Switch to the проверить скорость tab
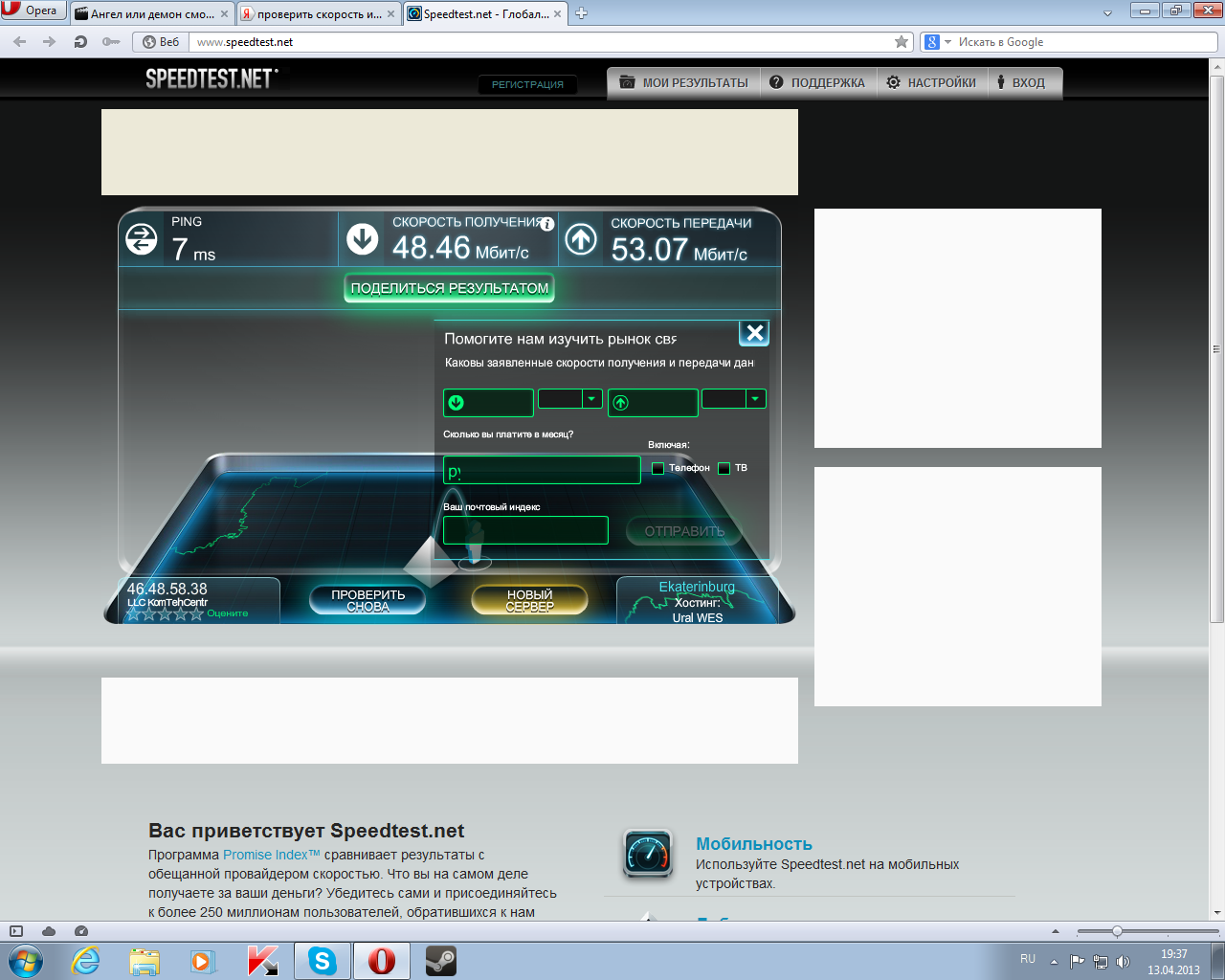 point(318,14)
